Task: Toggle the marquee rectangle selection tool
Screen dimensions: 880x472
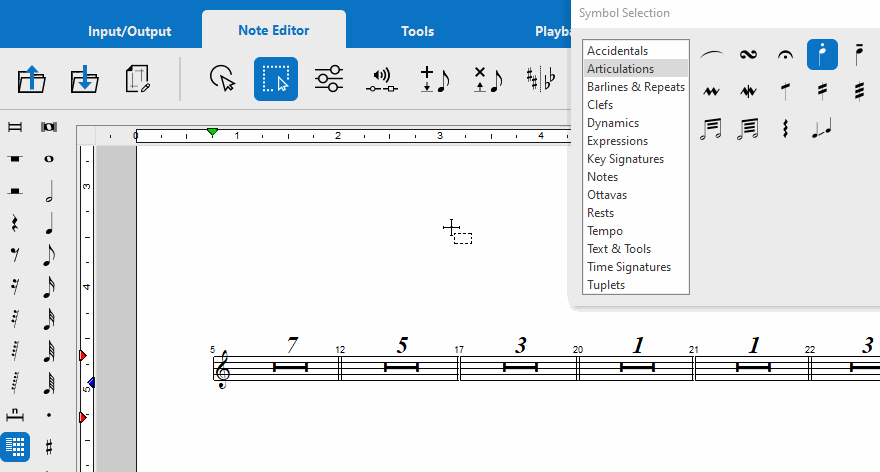Action: click(x=275, y=80)
